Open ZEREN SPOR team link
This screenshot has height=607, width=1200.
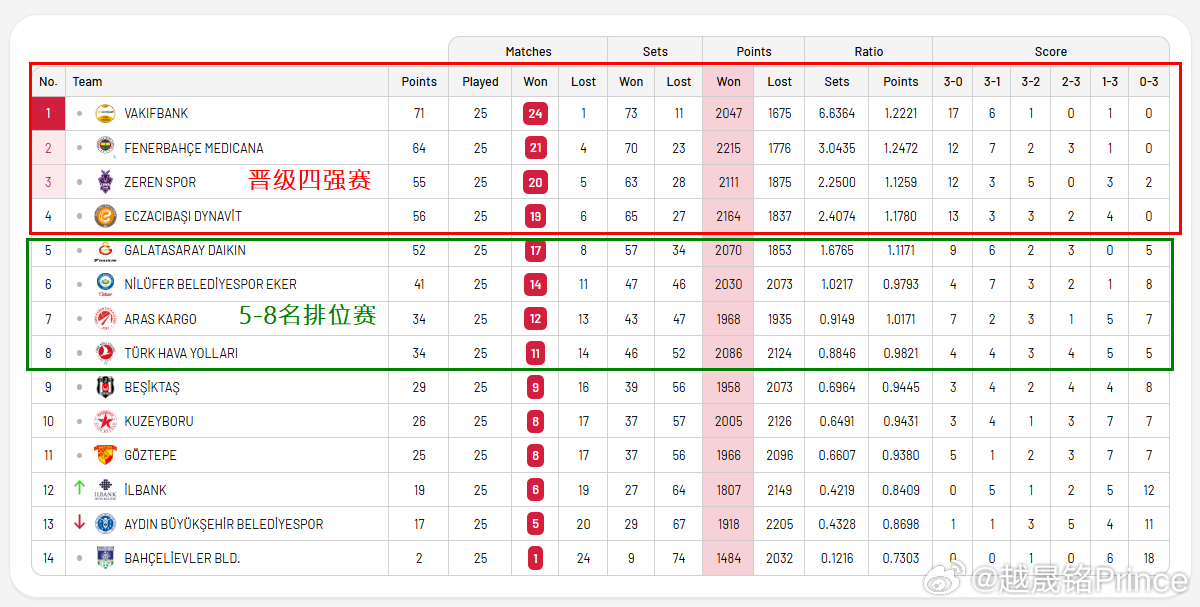coord(160,182)
